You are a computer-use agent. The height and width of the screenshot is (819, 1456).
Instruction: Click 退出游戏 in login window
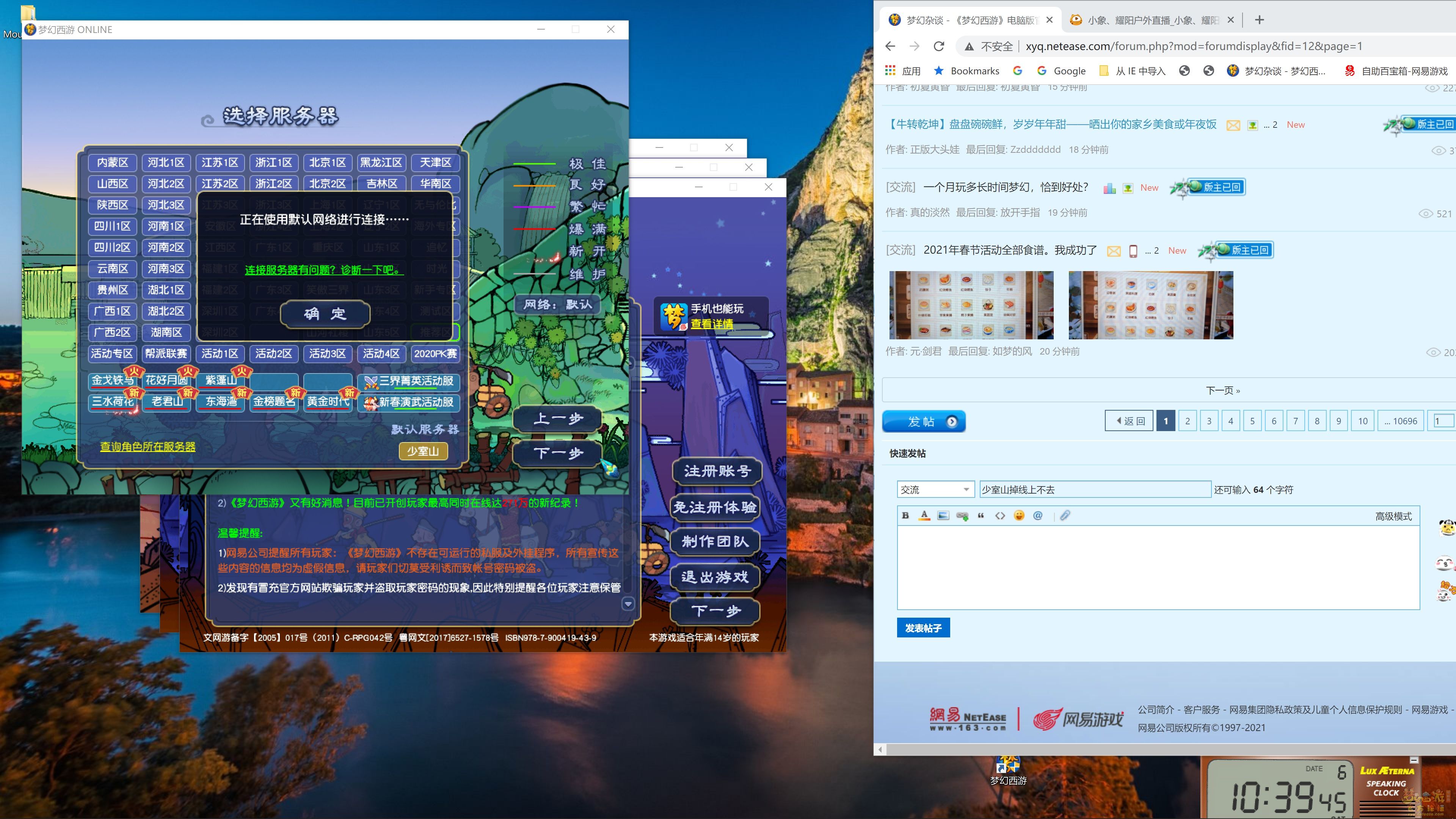[714, 577]
